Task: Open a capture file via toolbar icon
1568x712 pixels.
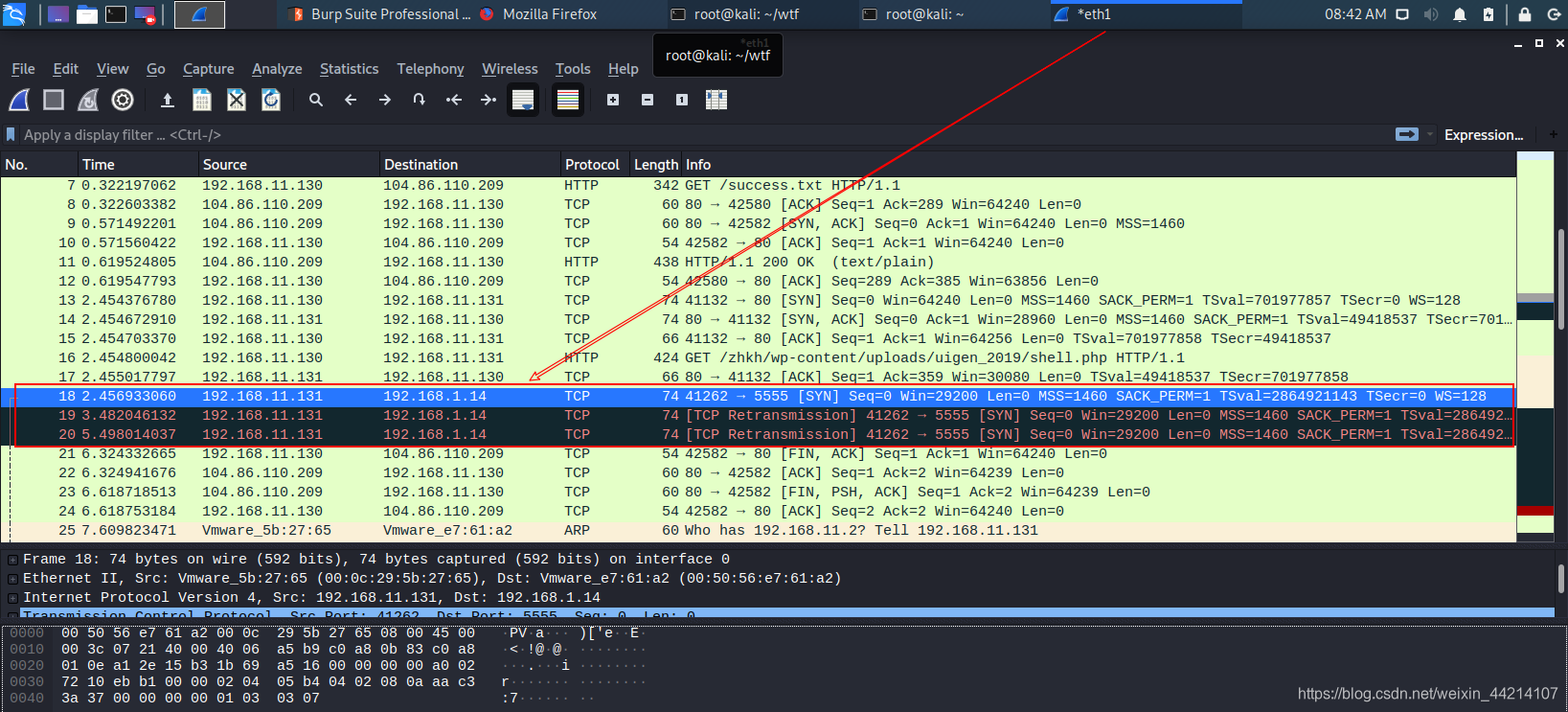Action: coord(168,100)
